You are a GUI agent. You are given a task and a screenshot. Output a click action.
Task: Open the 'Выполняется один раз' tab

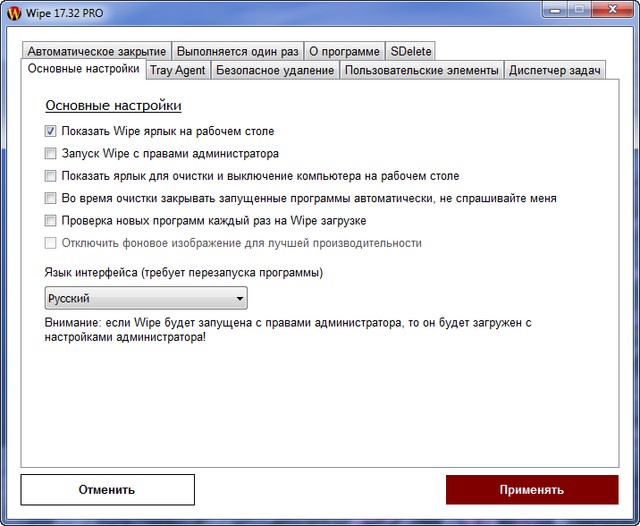click(x=236, y=51)
